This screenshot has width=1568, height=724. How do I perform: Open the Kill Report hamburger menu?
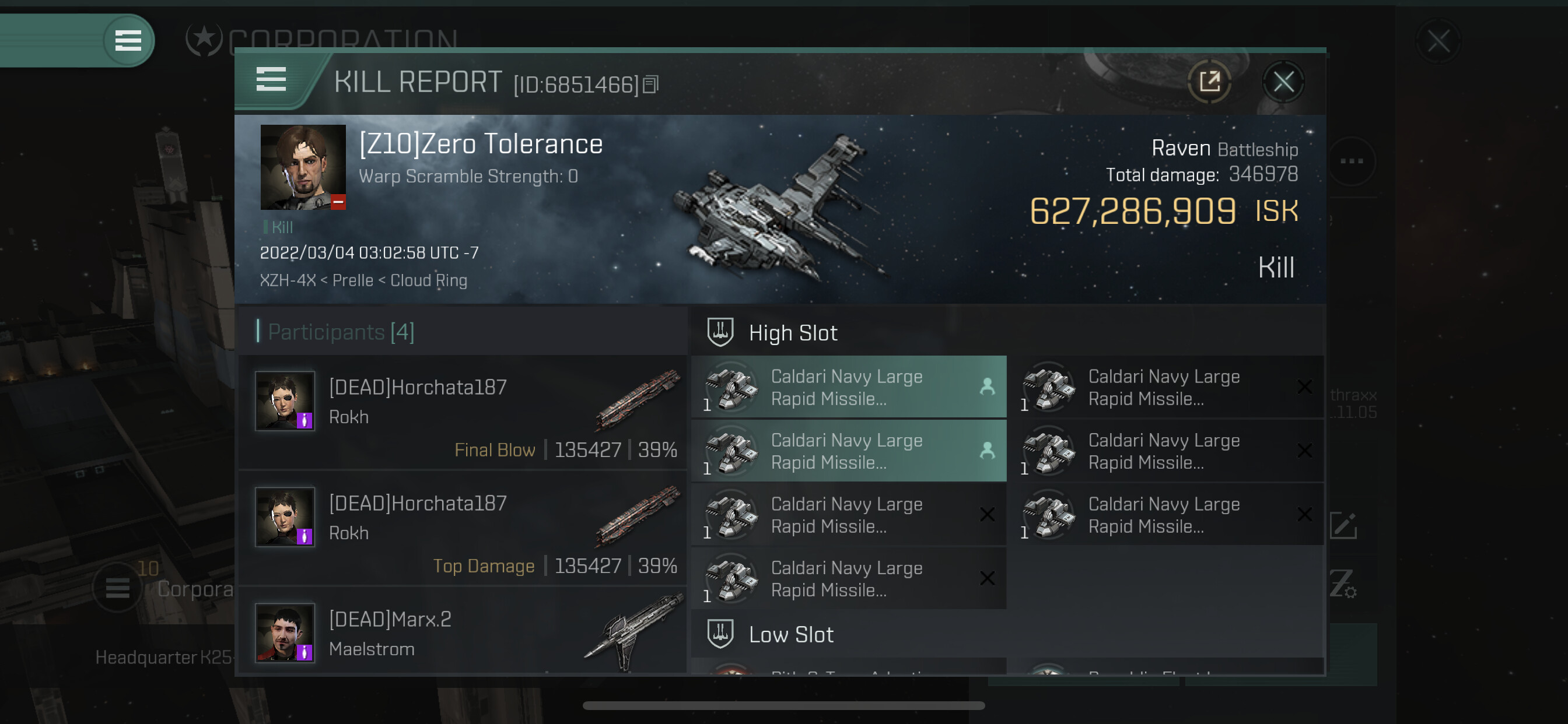point(271,80)
